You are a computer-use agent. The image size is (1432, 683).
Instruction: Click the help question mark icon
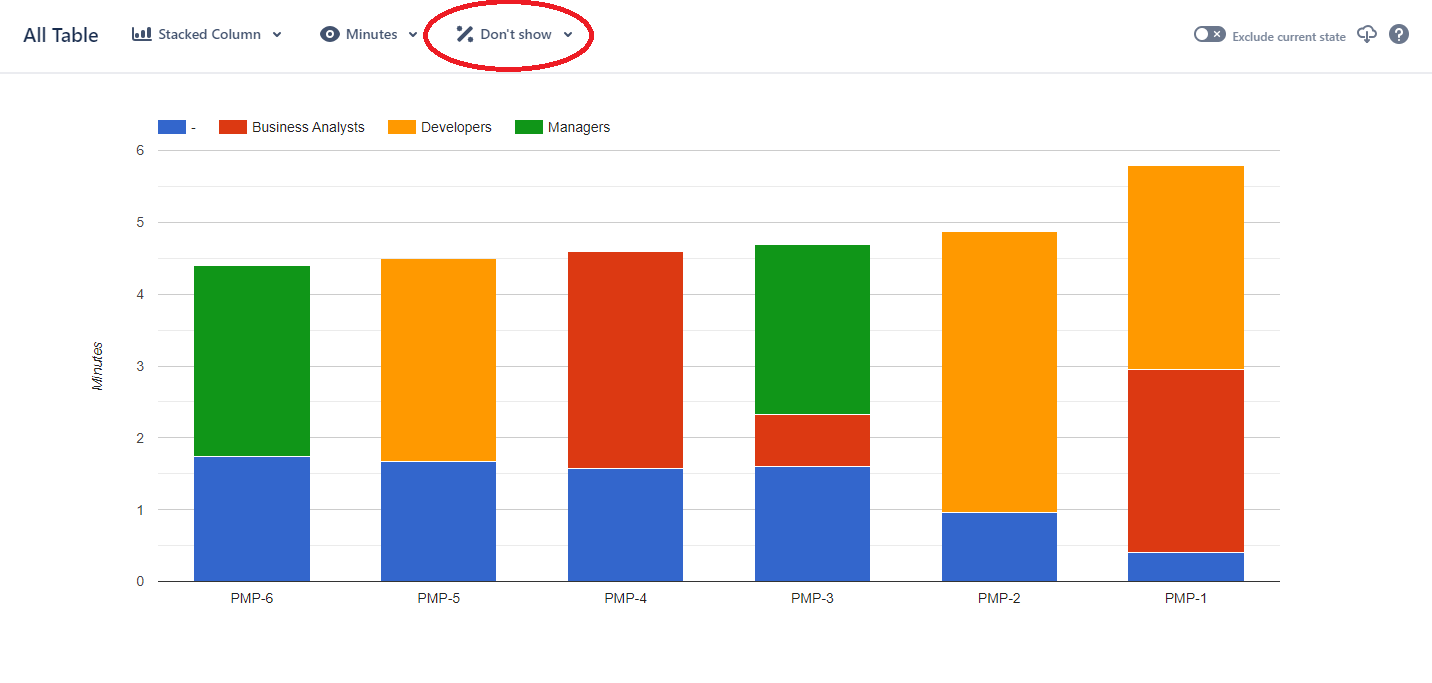click(x=1398, y=34)
